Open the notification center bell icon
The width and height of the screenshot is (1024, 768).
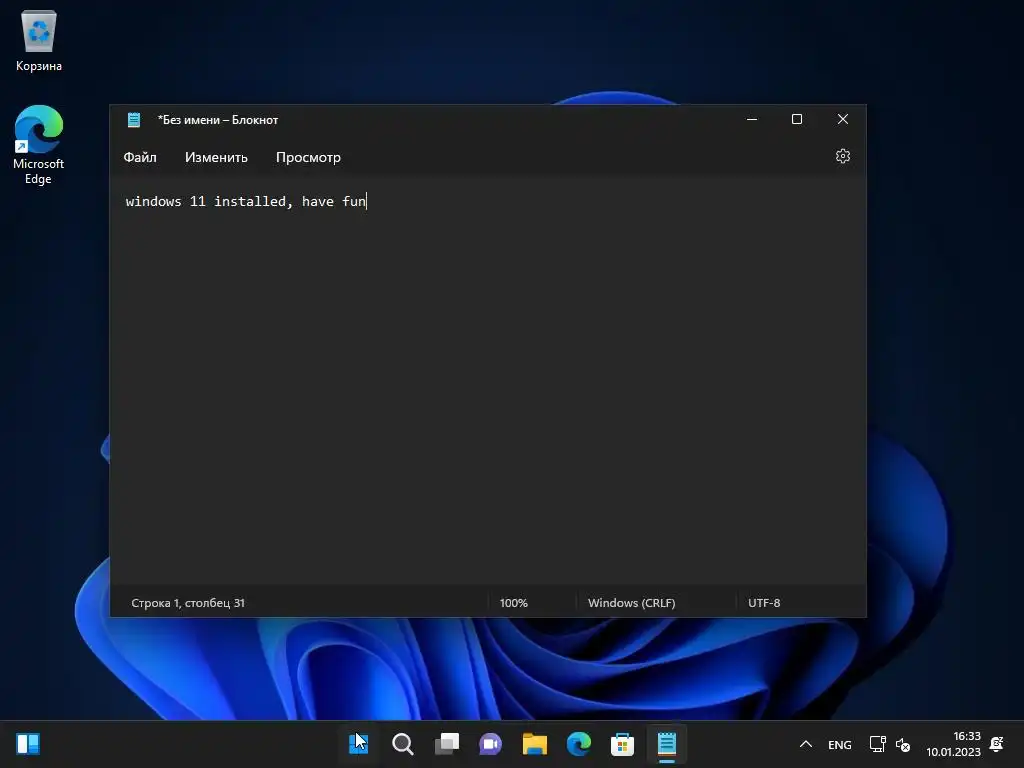(x=997, y=744)
